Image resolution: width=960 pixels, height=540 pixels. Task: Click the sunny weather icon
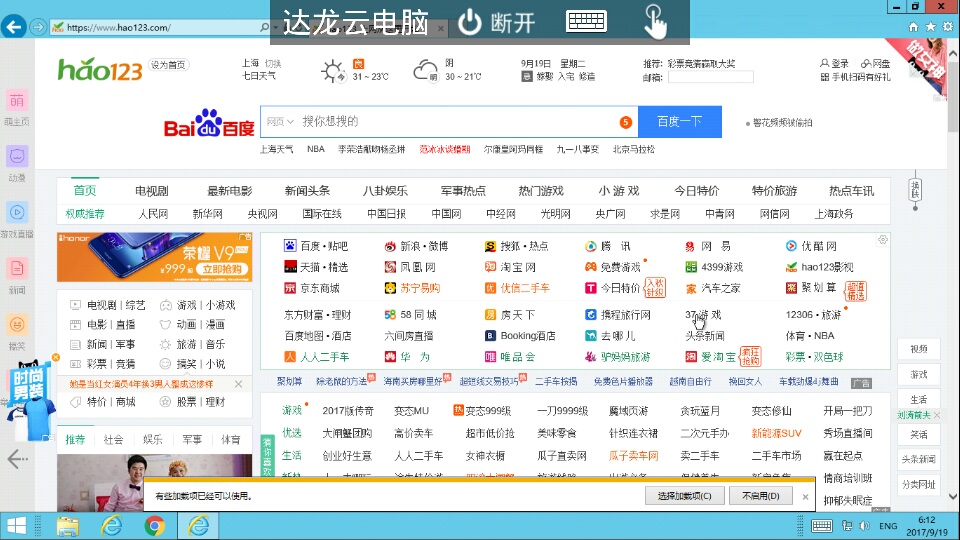pyautogui.click(x=333, y=71)
